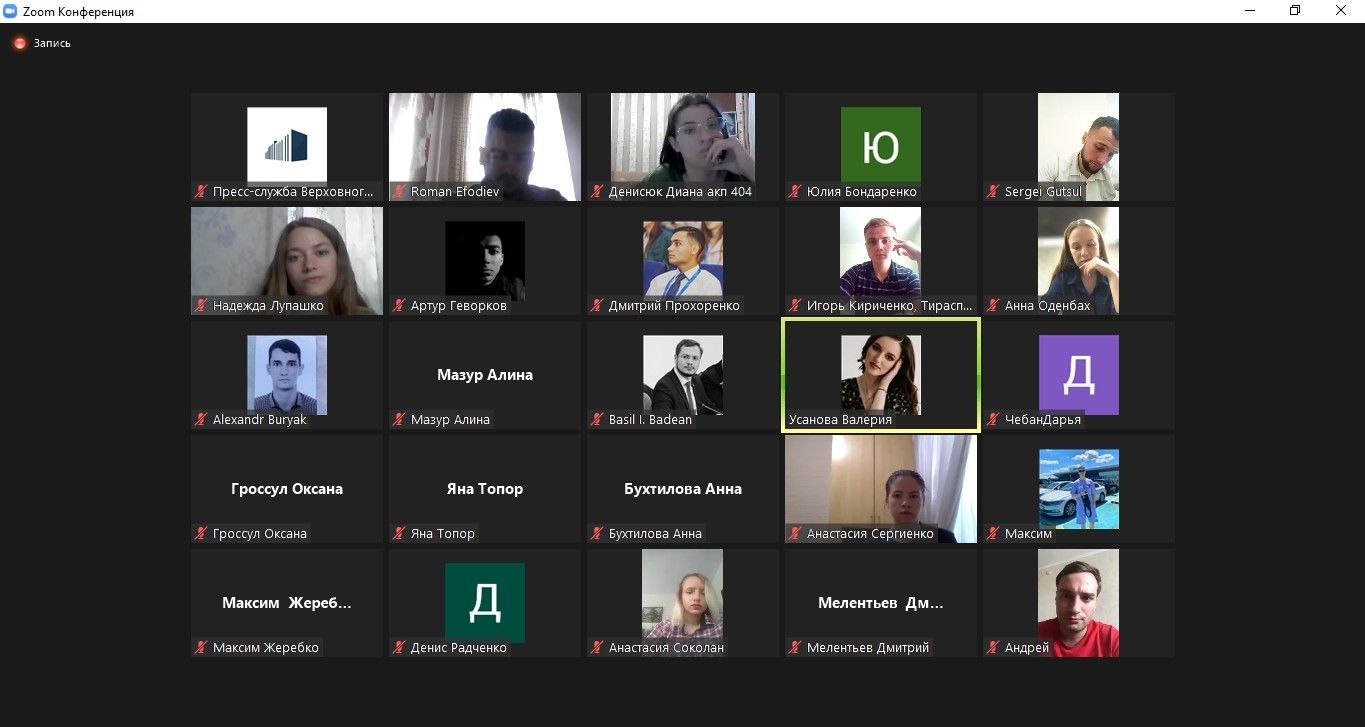Click muted mic icon beside Basil I. Badean
This screenshot has height=727, width=1365.
[x=597, y=419]
